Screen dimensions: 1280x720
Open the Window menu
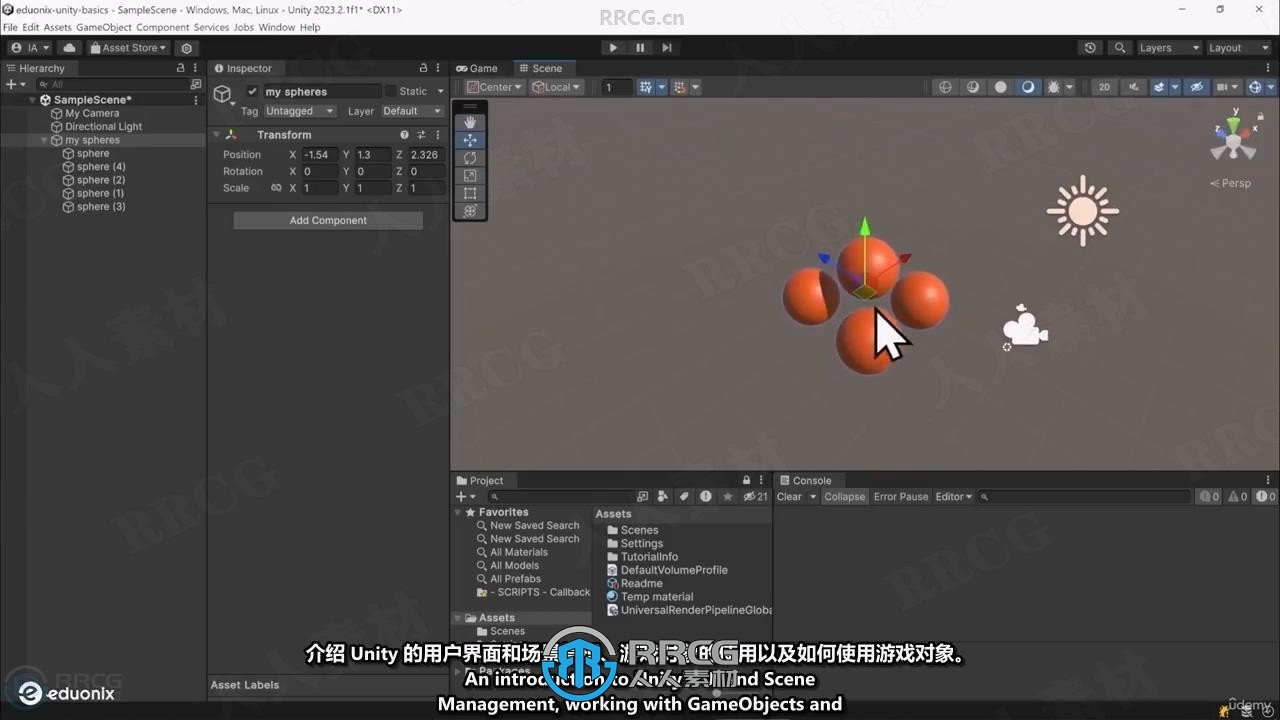tap(276, 27)
